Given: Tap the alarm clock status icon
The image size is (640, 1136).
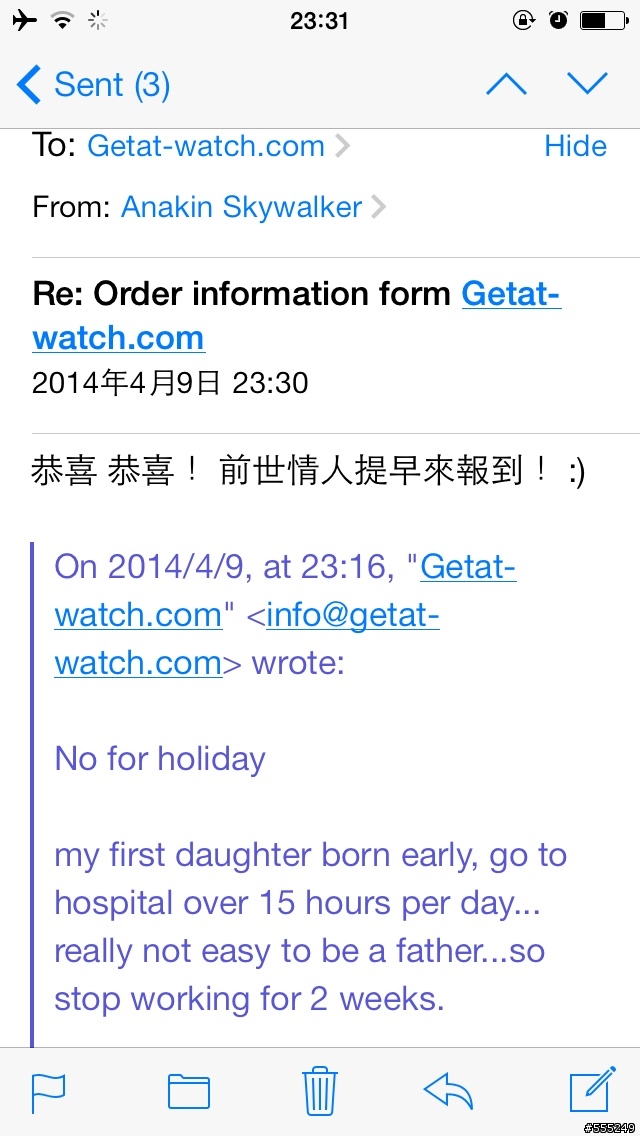Looking at the screenshot, I should click(x=558, y=20).
